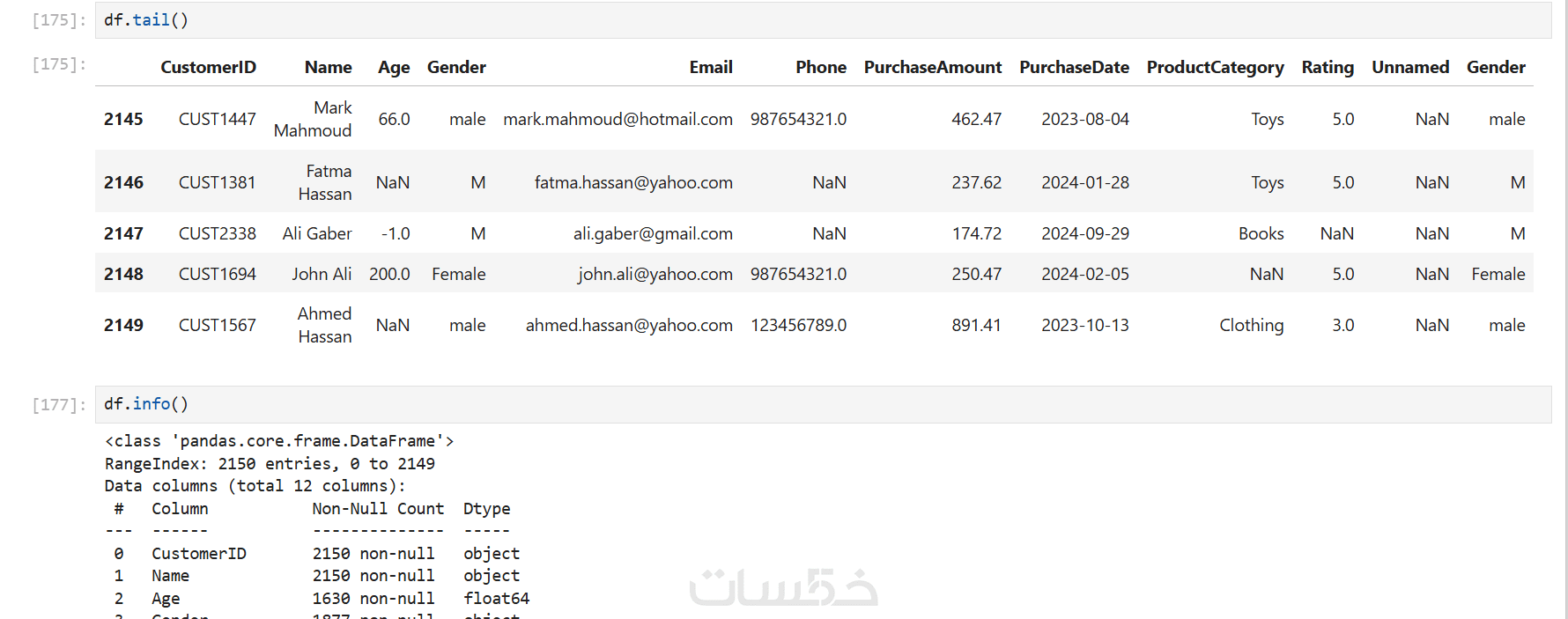Click the PurchaseAmount column header
The image size is (1568, 619).
coord(932,67)
